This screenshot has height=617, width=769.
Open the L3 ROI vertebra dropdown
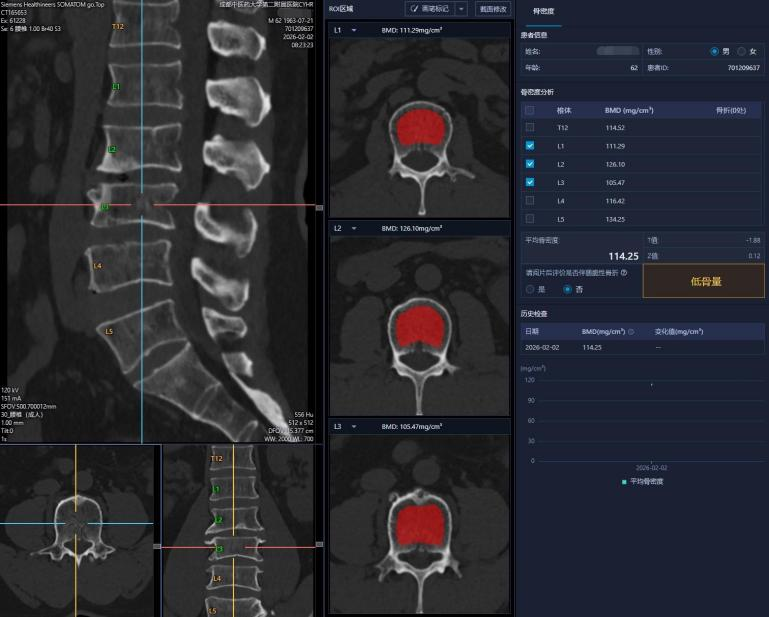point(353,426)
